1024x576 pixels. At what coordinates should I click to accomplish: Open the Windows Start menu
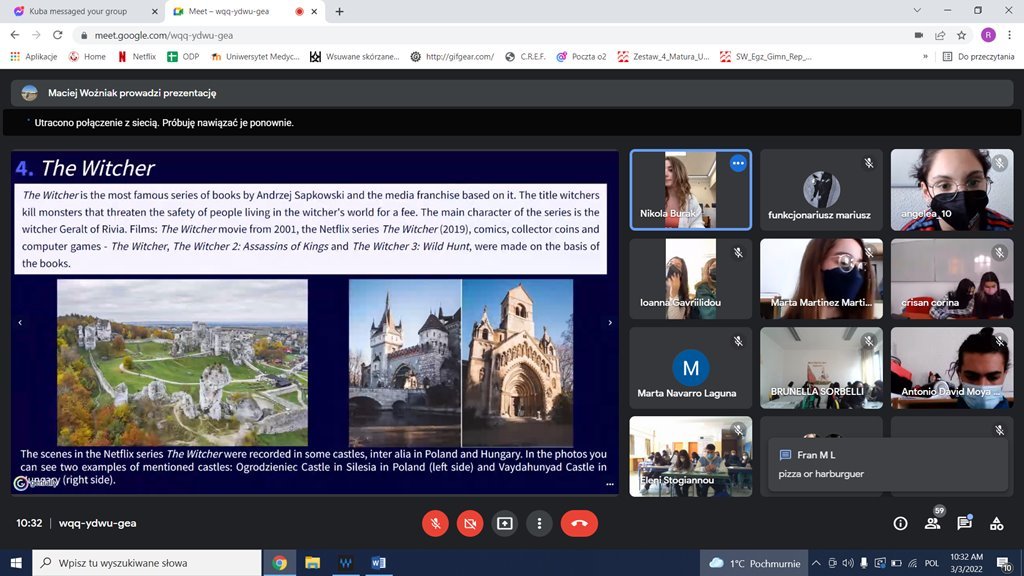coord(16,563)
